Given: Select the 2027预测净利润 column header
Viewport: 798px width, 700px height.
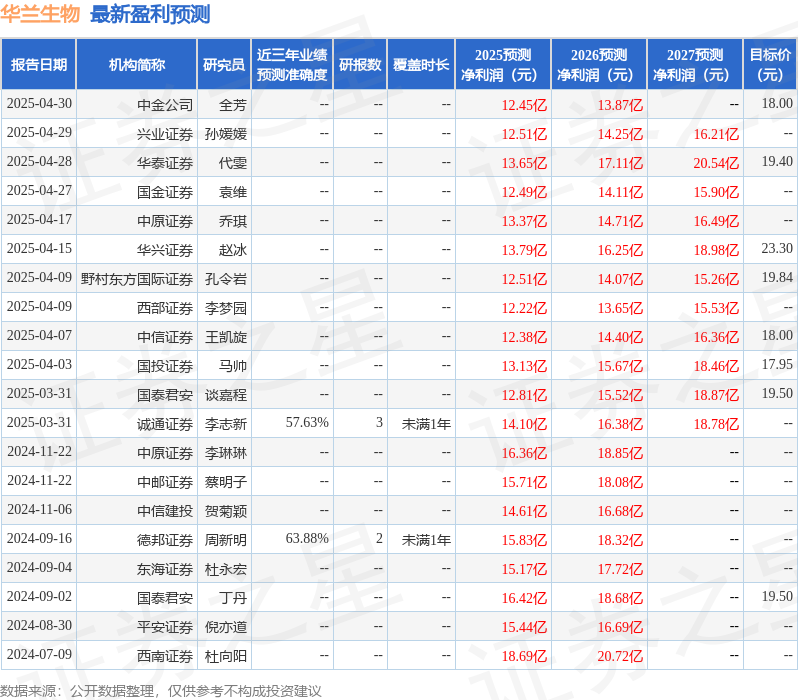Looking at the screenshot, I should (x=695, y=64).
